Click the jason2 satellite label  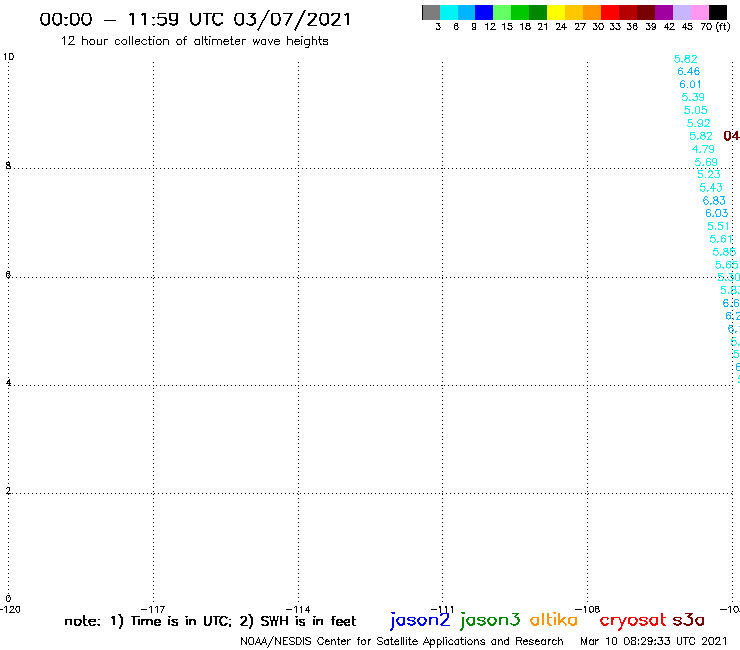[420, 621]
